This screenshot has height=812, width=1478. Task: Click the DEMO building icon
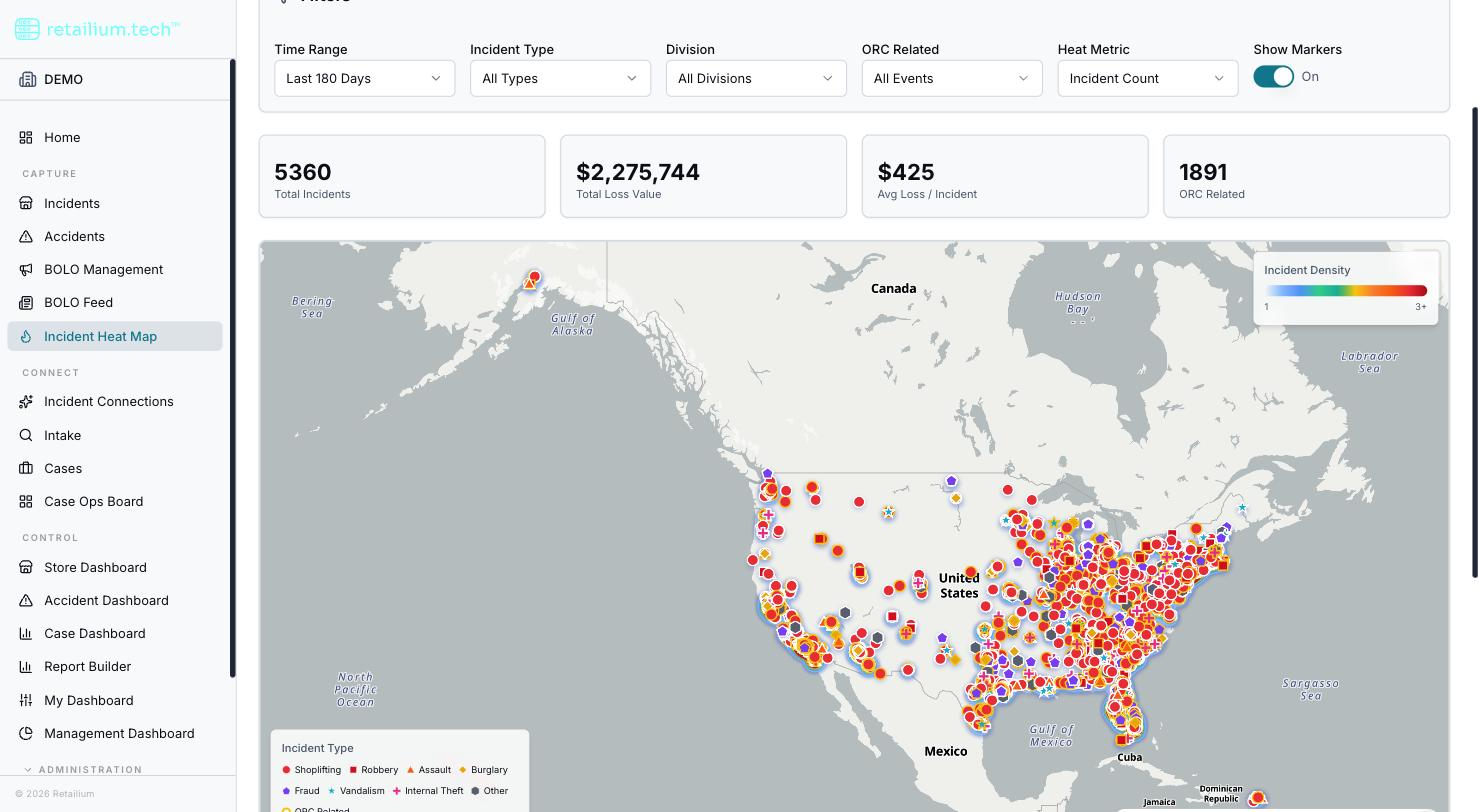[27, 79]
